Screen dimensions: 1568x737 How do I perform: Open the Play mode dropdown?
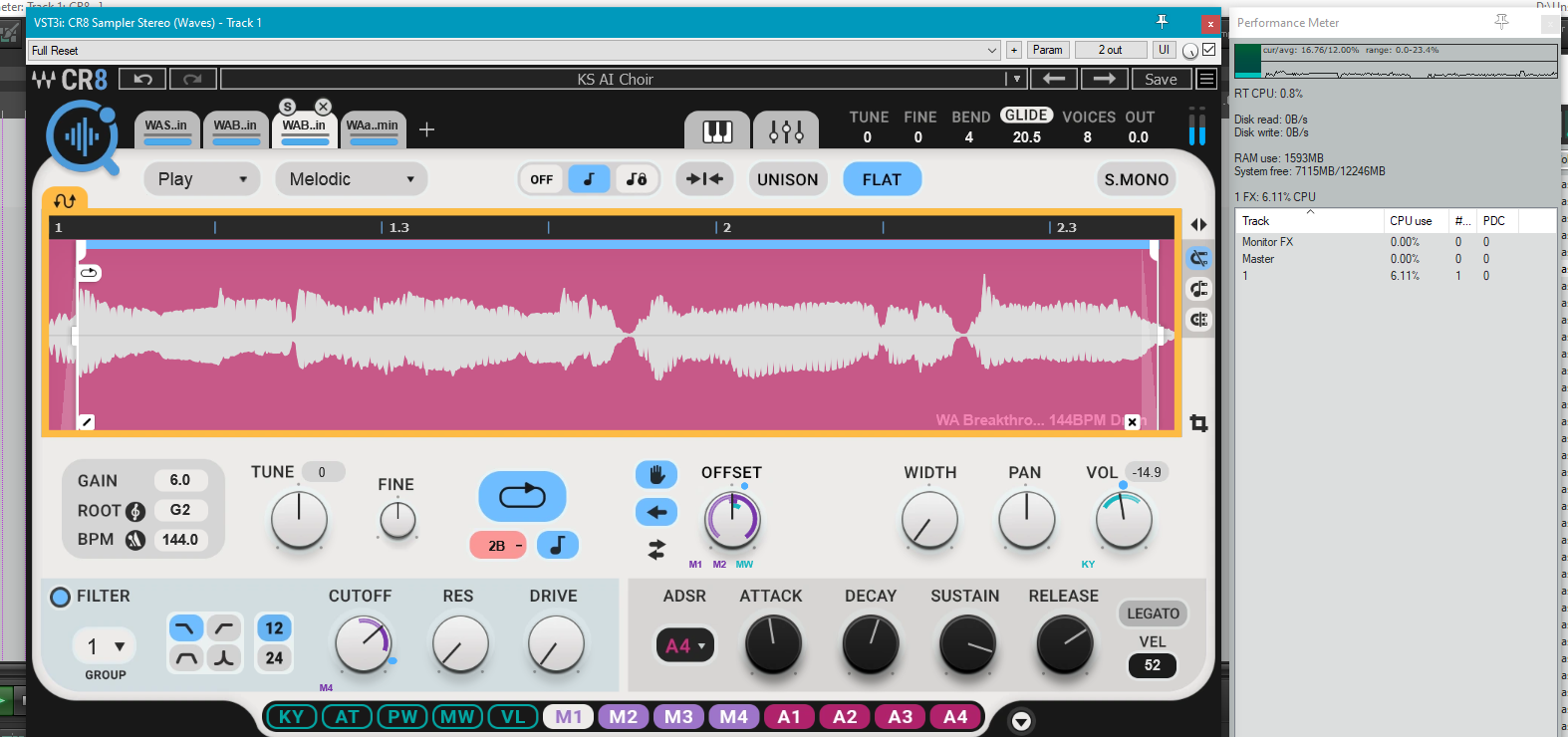point(201,179)
